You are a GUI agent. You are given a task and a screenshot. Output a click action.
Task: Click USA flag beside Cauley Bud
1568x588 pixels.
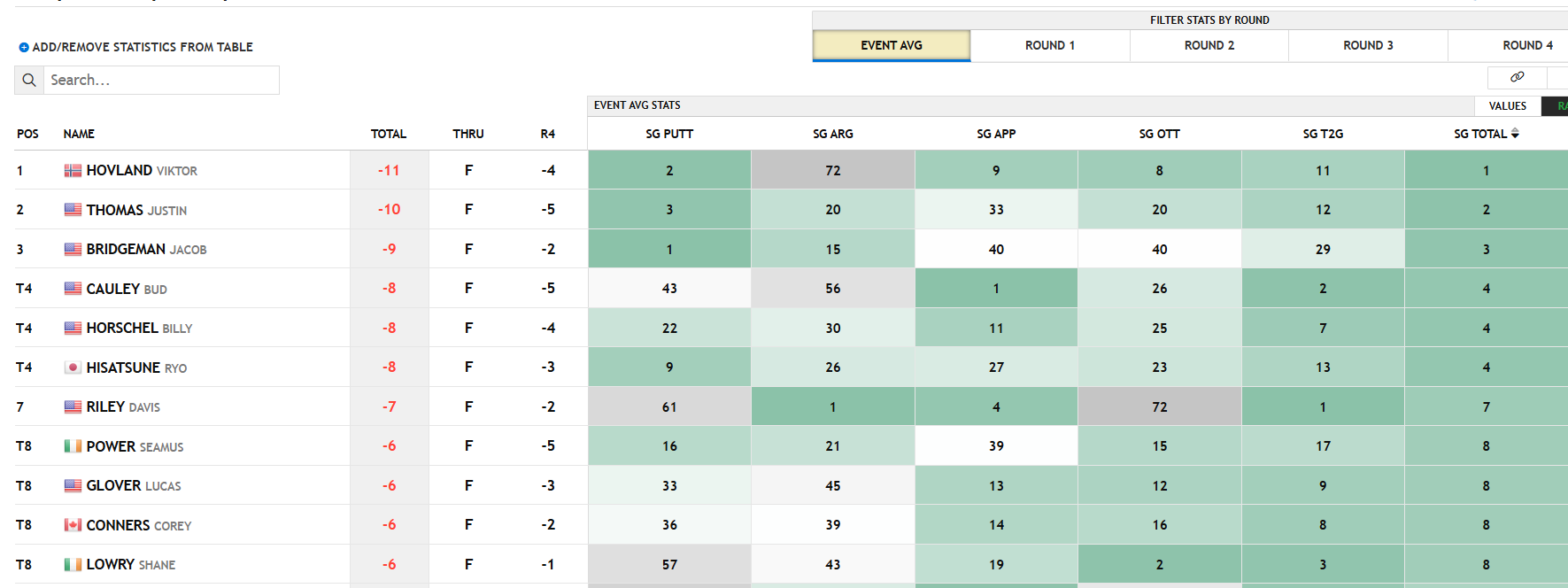pyautogui.click(x=73, y=289)
